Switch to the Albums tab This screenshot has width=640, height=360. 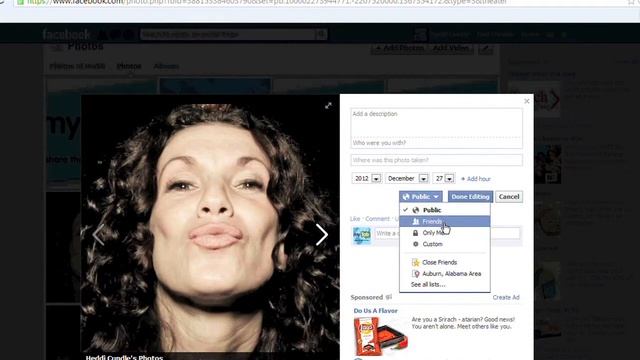(166, 66)
